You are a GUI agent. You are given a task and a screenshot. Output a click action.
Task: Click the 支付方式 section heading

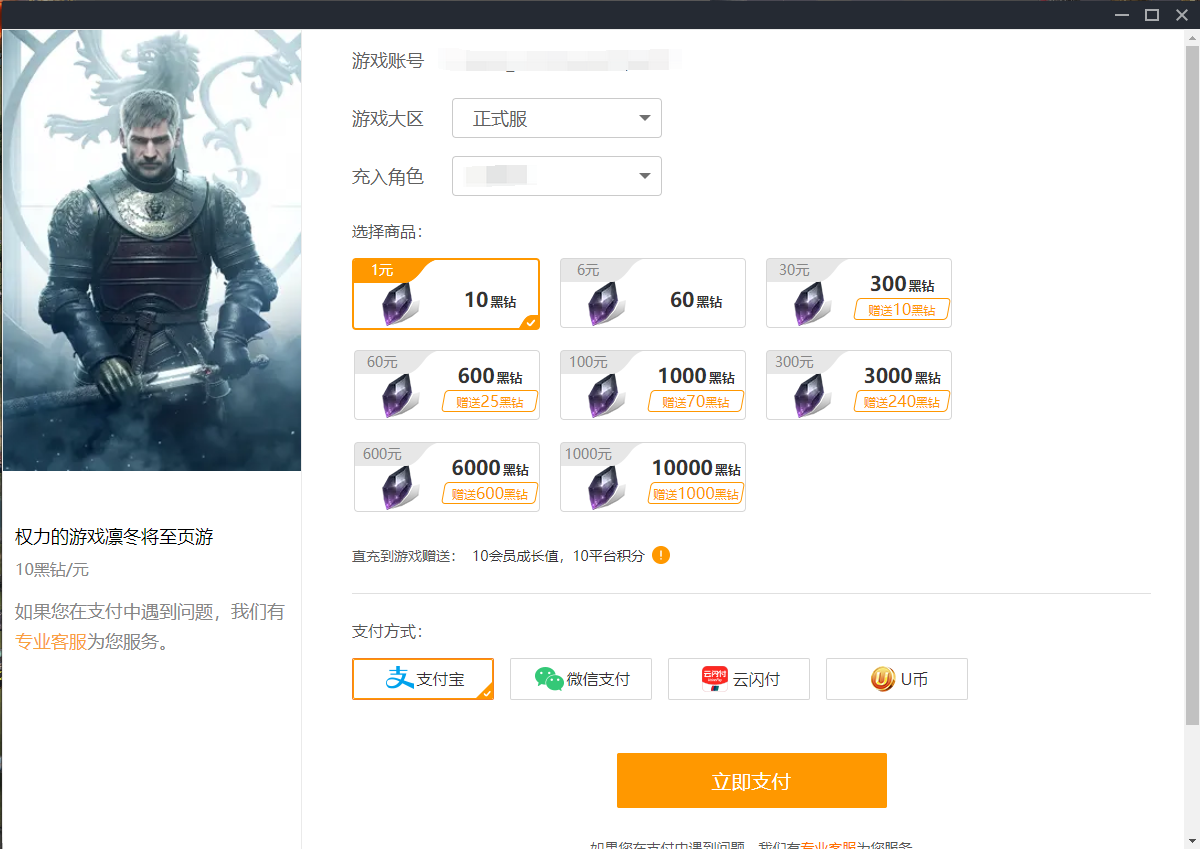(x=387, y=632)
